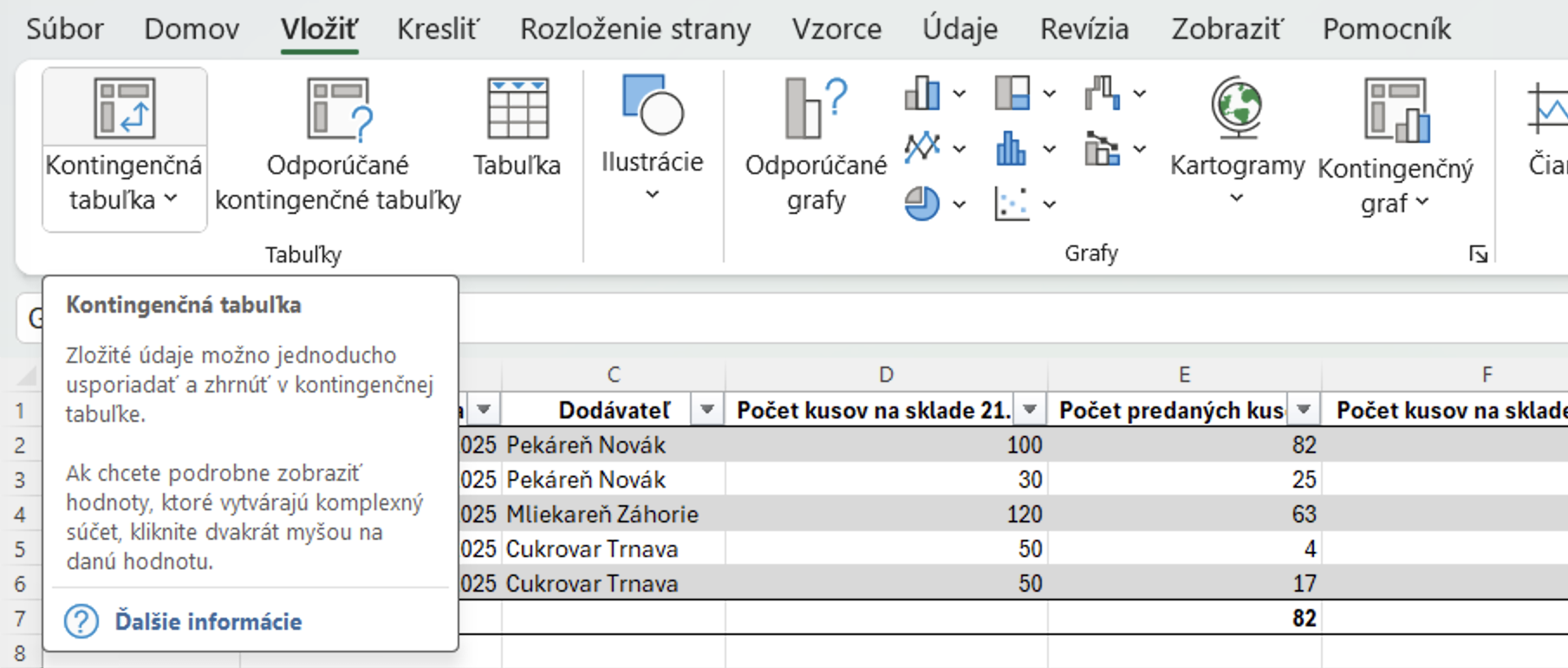
Task: Open the Ilustrácie menu
Action: 652,139
